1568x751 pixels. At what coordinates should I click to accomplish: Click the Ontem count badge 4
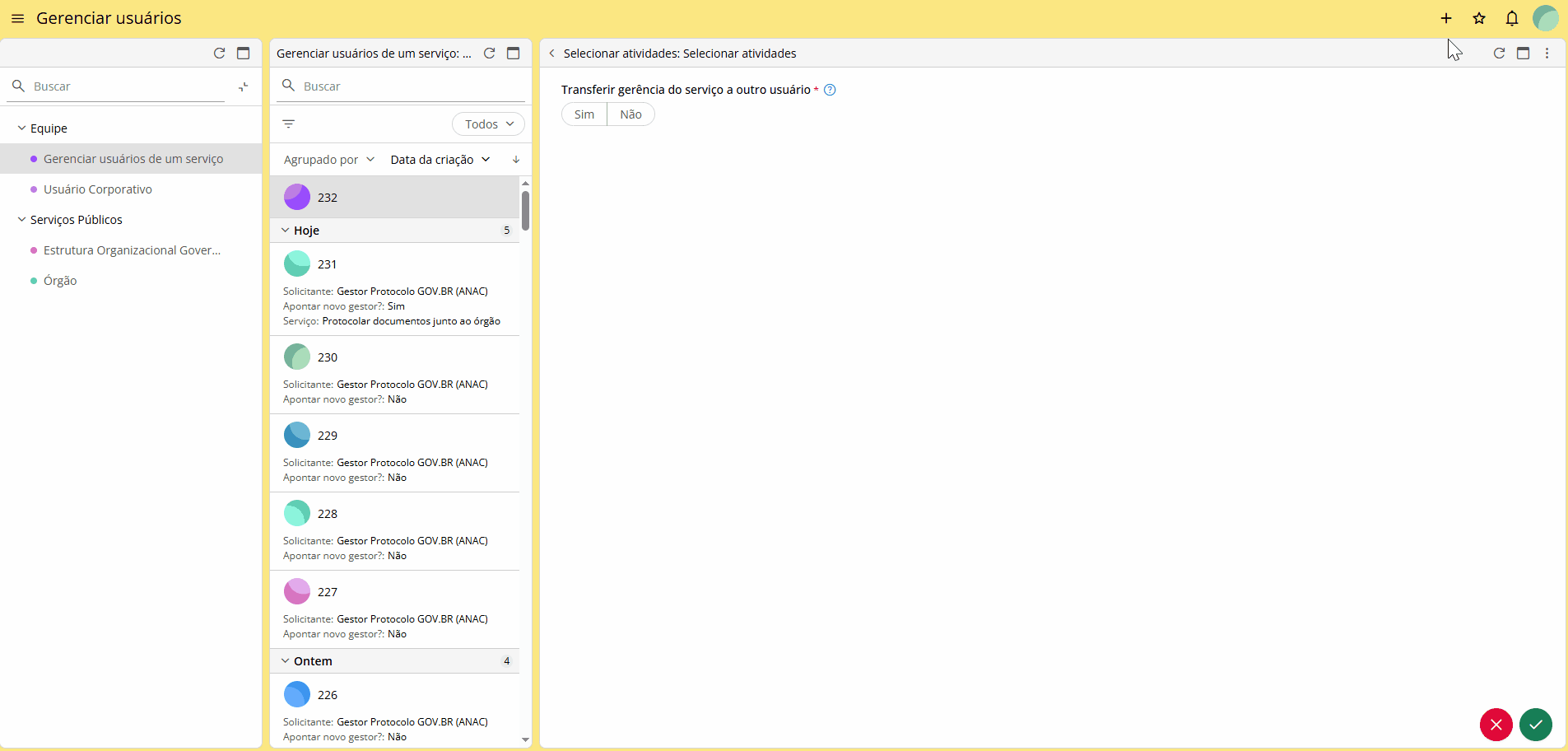tap(507, 661)
